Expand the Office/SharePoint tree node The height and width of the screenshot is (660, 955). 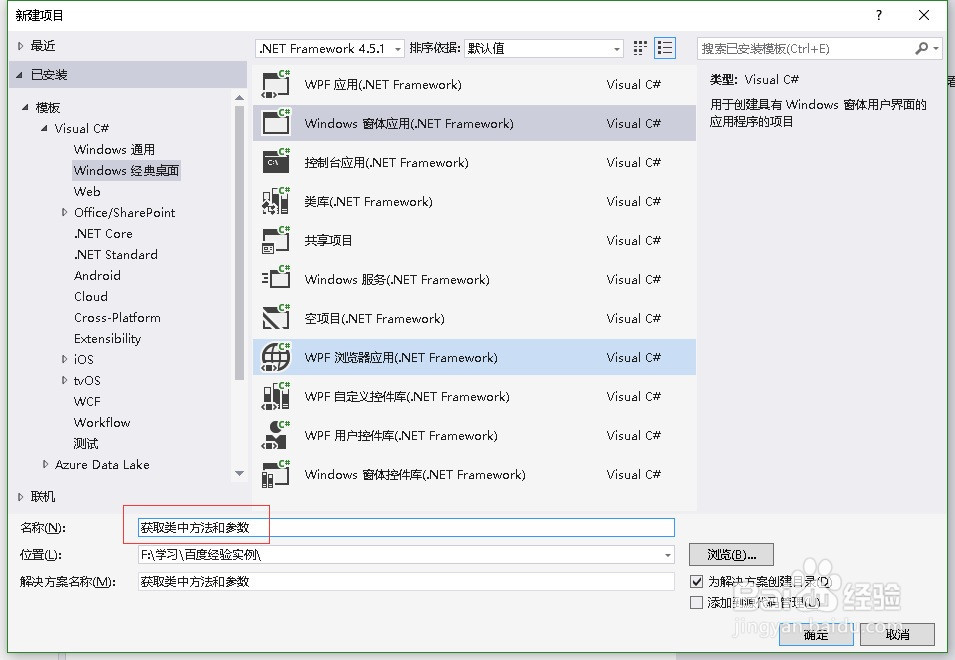pyautogui.click(x=63, y=212)
